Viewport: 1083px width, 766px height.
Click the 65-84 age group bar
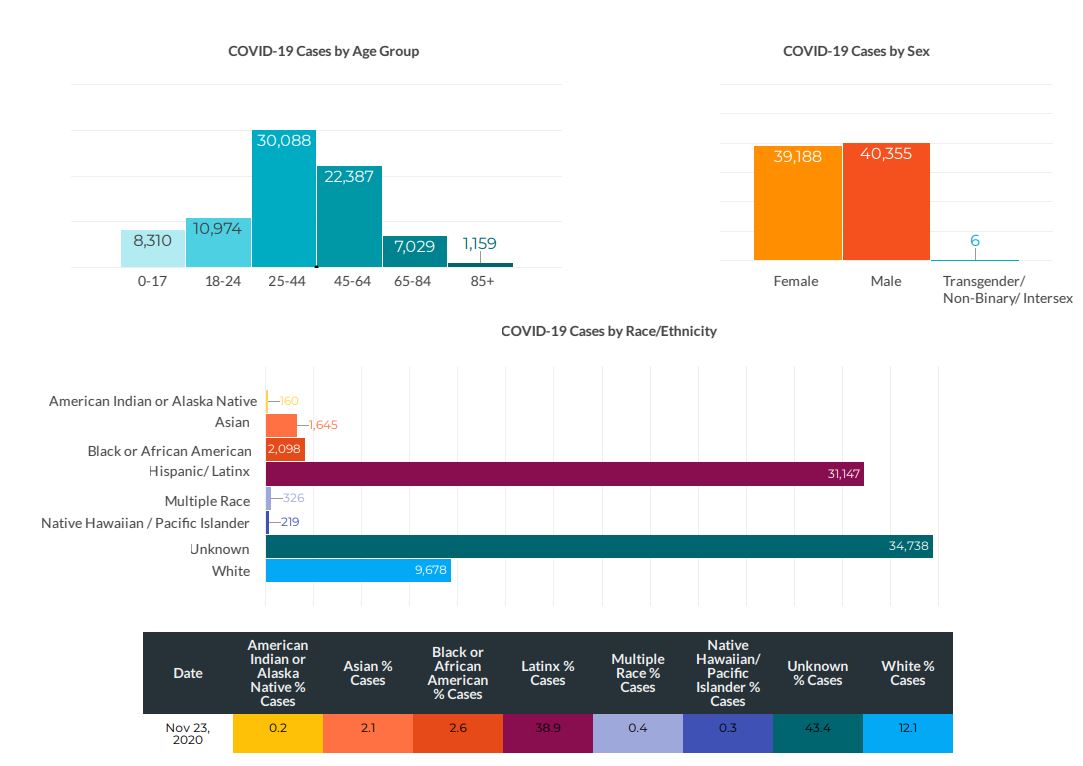tap(414, 253)
